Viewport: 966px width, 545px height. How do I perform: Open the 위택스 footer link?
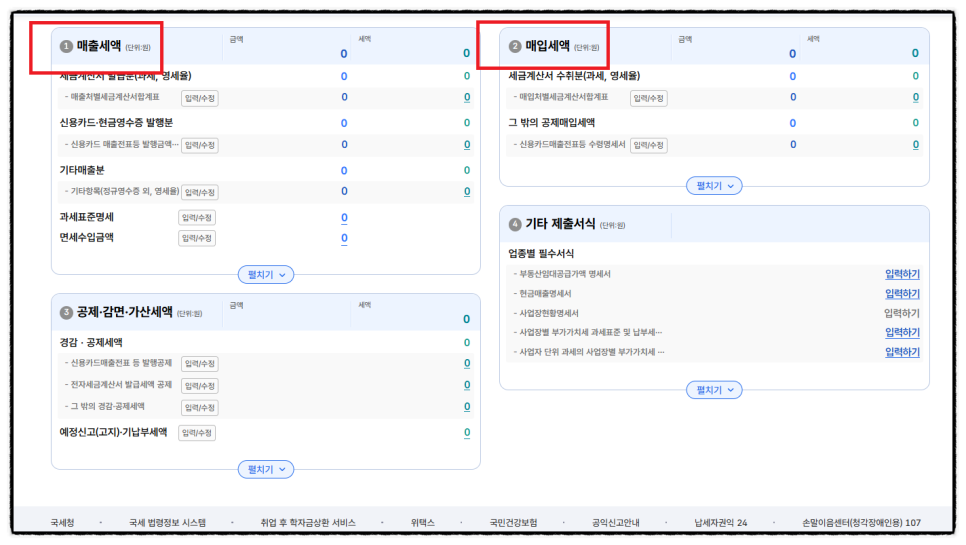(x=423, y=523)
